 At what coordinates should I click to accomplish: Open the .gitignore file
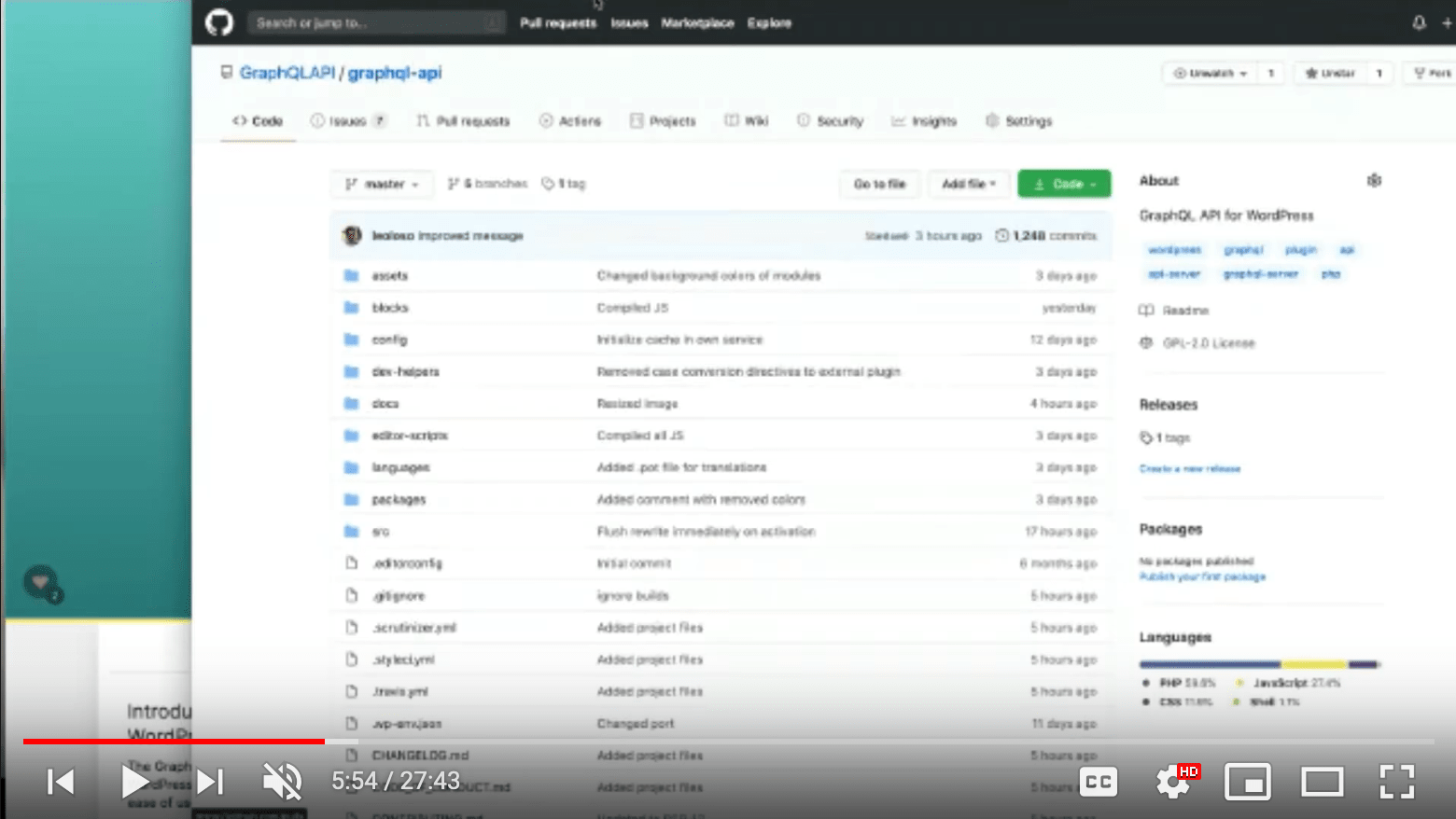point(399,596)
